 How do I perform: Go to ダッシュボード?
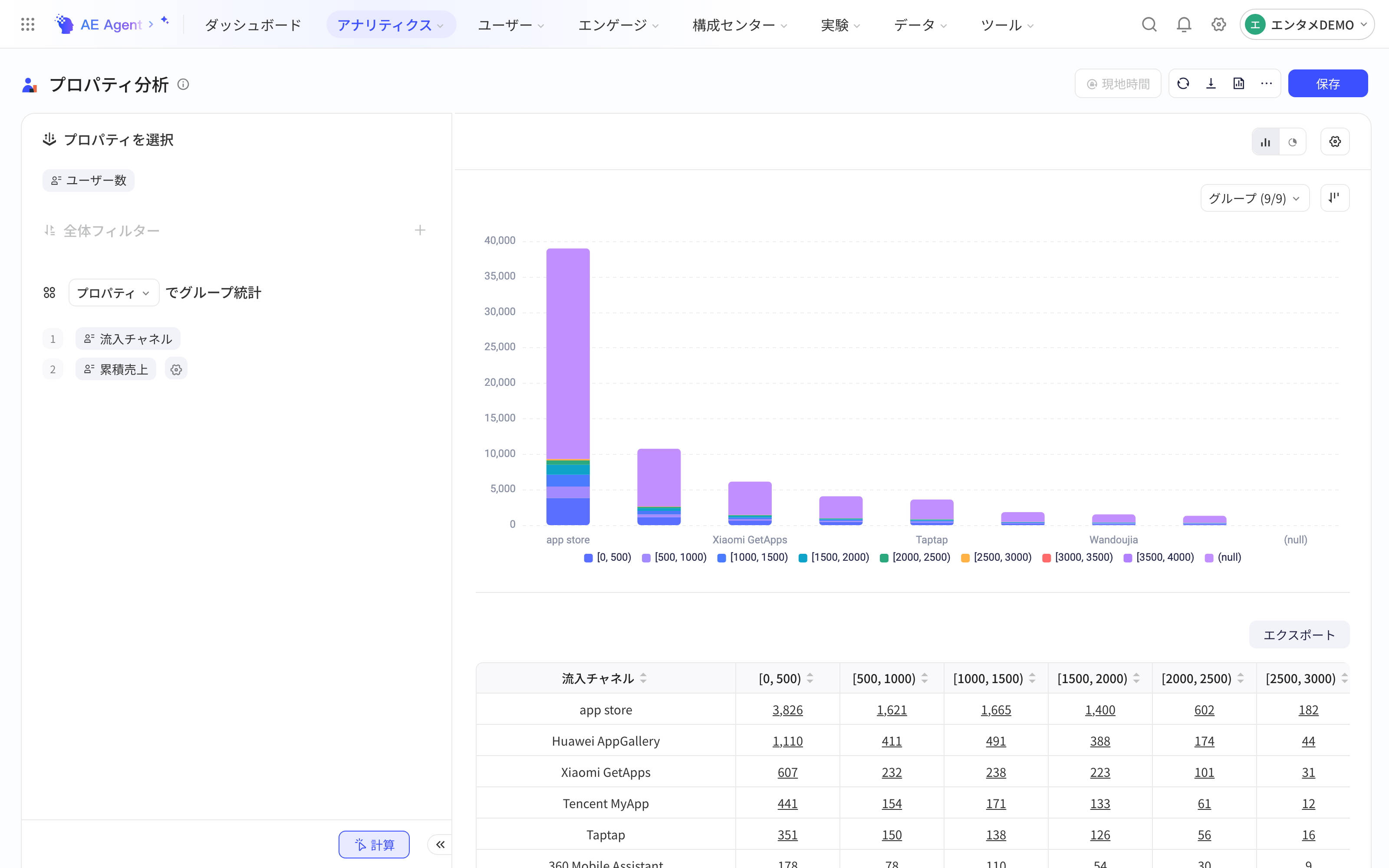point(253,25)
